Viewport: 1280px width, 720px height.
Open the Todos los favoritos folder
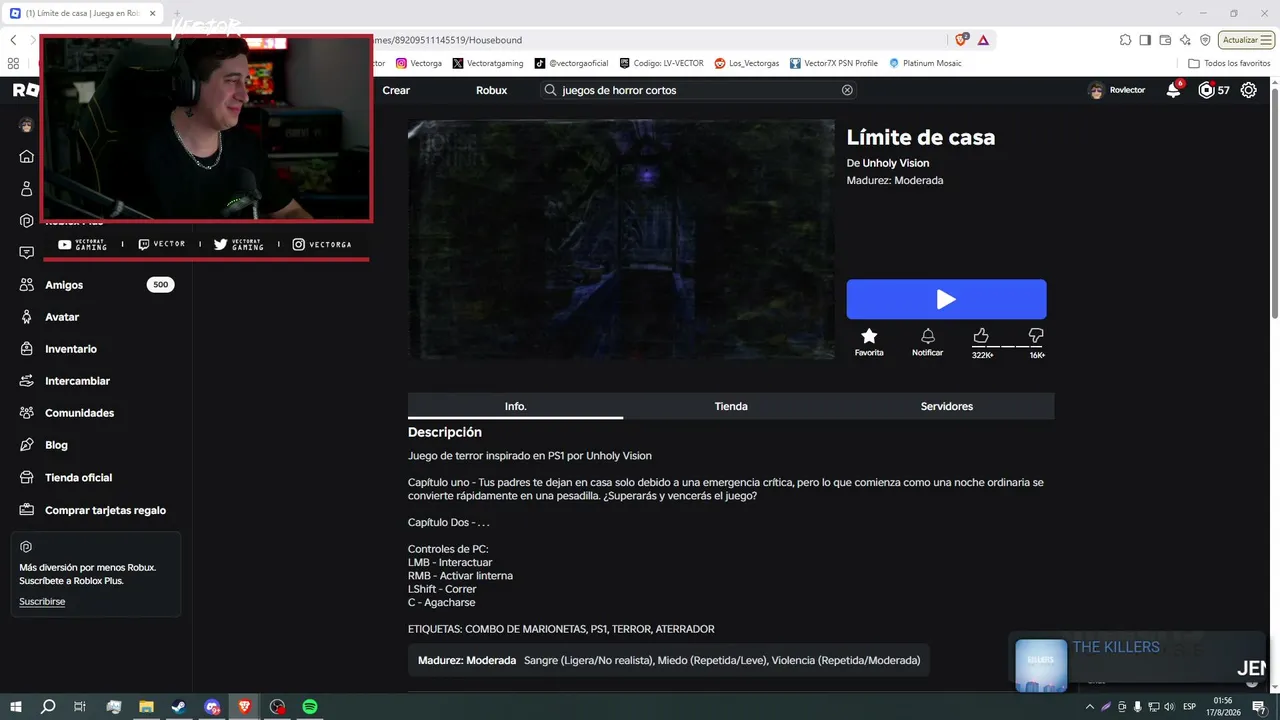coord(1229,63)
